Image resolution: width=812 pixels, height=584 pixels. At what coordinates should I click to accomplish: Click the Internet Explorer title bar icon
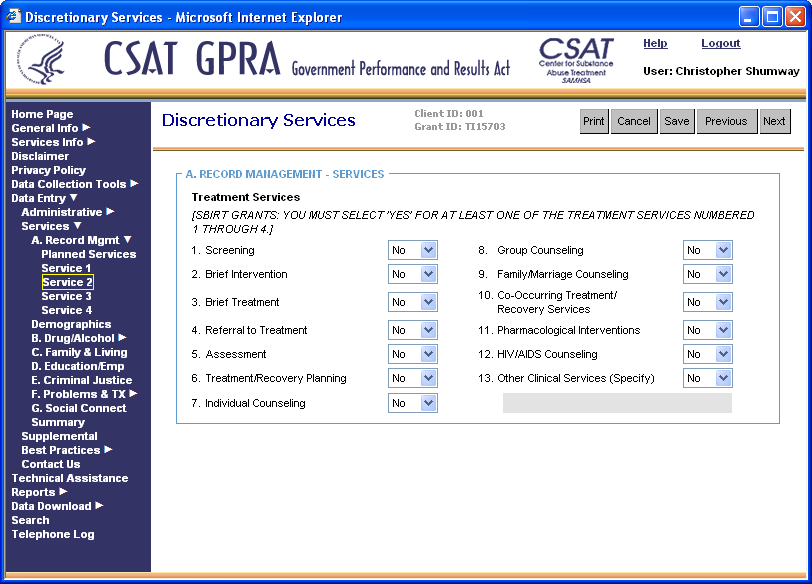[x=13, y=17]
